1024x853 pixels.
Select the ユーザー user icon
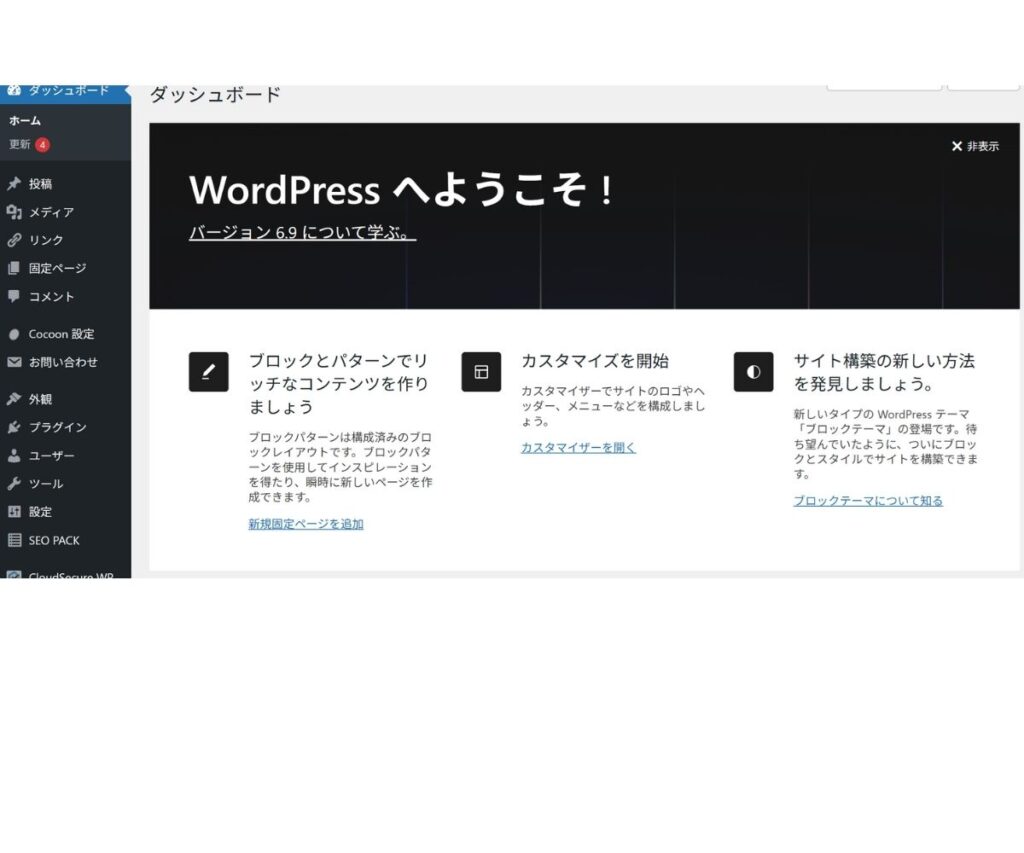16,456
